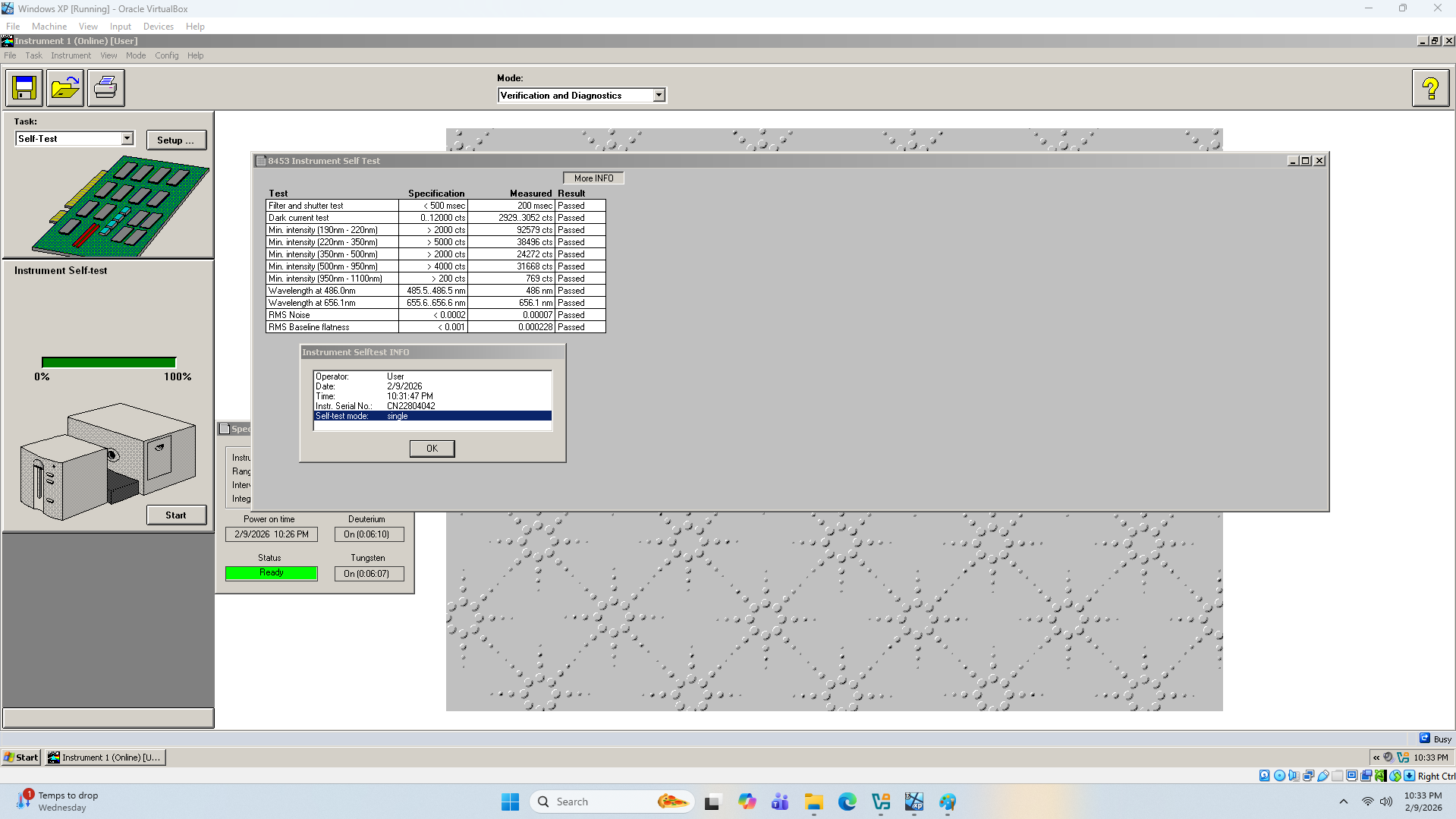Click the circuit board Self-Test graphic

(x=120, y=206)
